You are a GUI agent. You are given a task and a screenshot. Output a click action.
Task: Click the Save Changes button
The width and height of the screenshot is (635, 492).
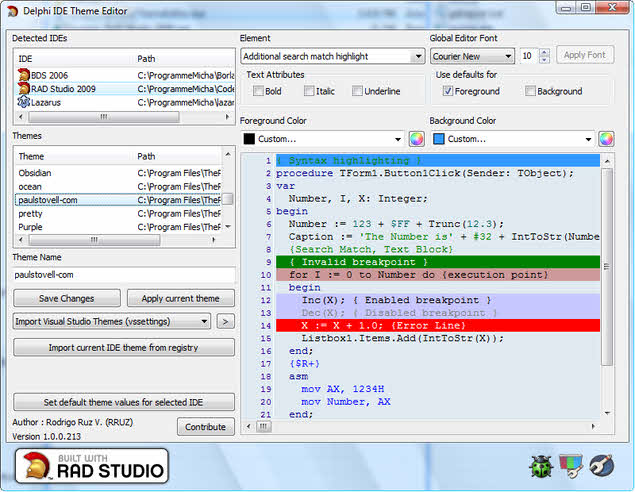67,298
